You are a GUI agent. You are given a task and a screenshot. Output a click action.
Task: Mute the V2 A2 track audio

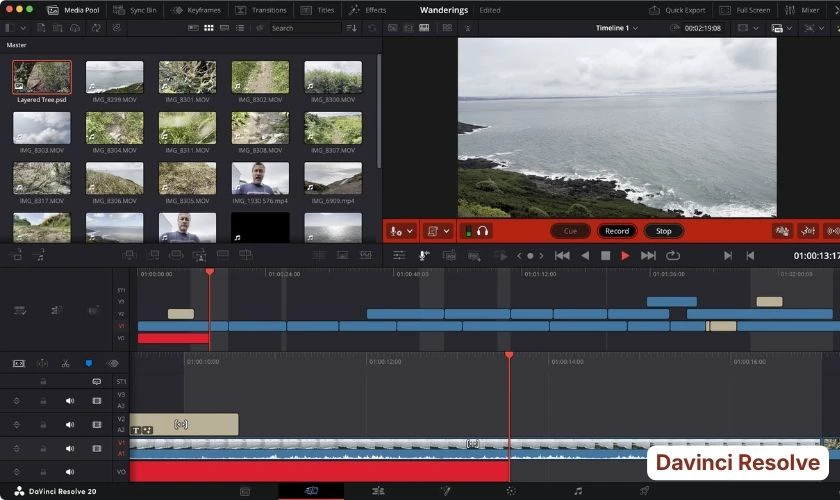[x=70, y=424]
